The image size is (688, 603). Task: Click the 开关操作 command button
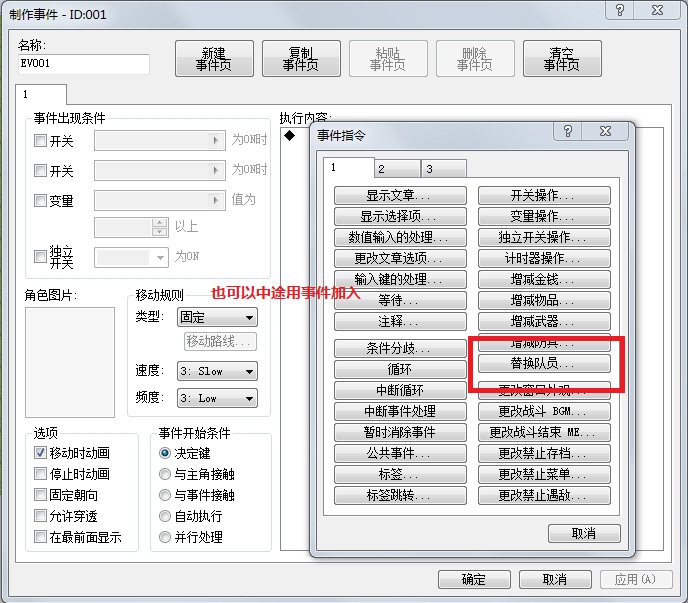coord(544,195)
